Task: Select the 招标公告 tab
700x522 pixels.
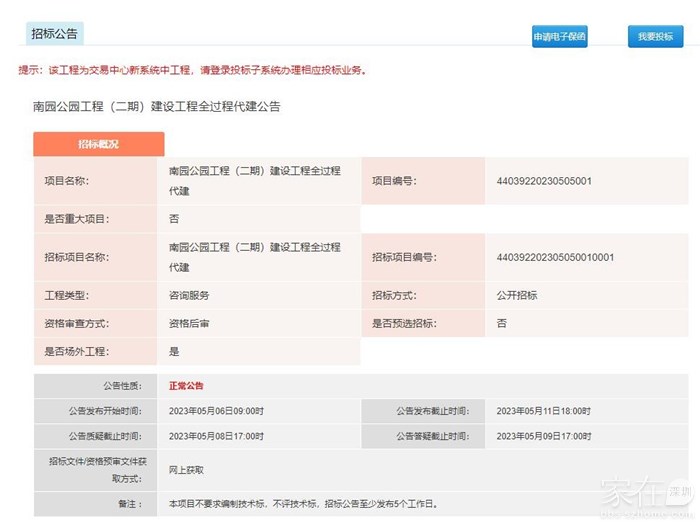Action: pyautogui.click(x=54, y=33)
